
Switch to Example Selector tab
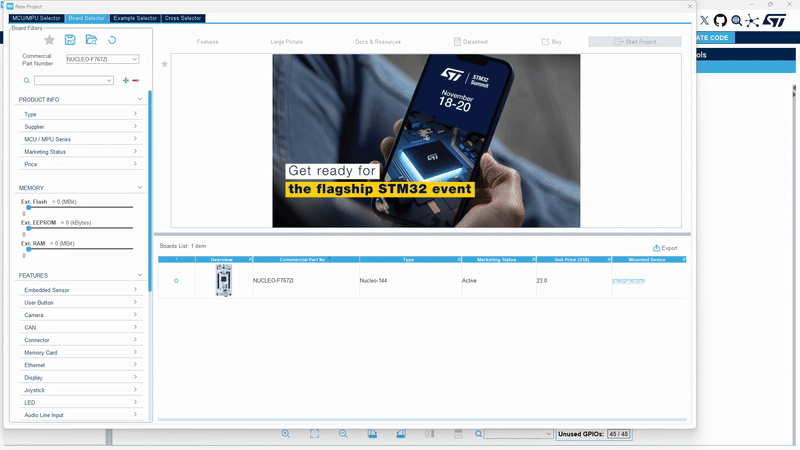(x=135, y=18)
